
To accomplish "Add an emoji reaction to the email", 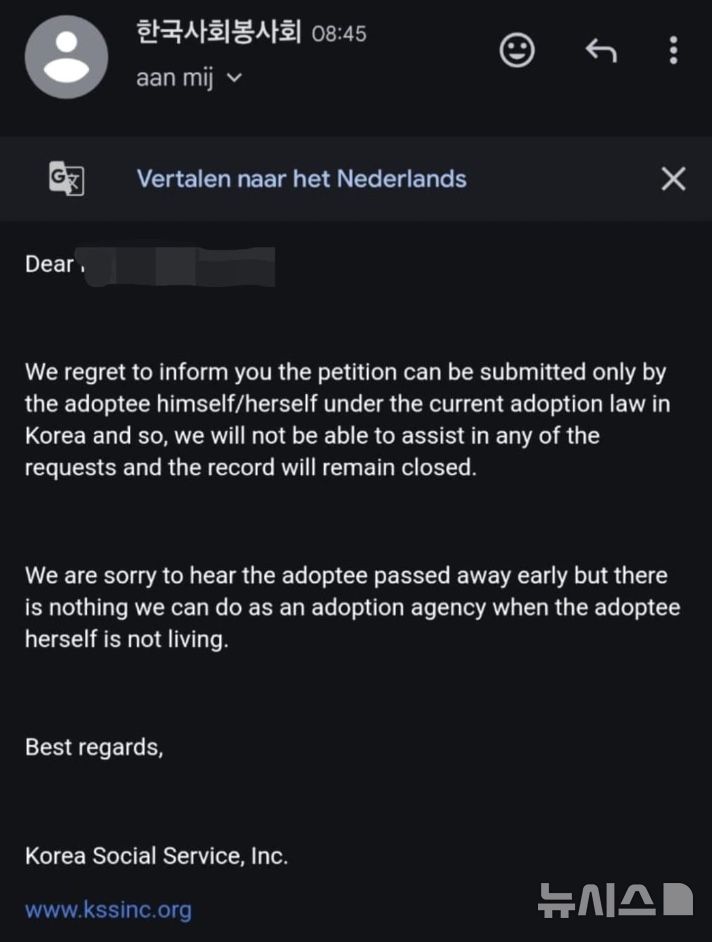I will (517, 50).
